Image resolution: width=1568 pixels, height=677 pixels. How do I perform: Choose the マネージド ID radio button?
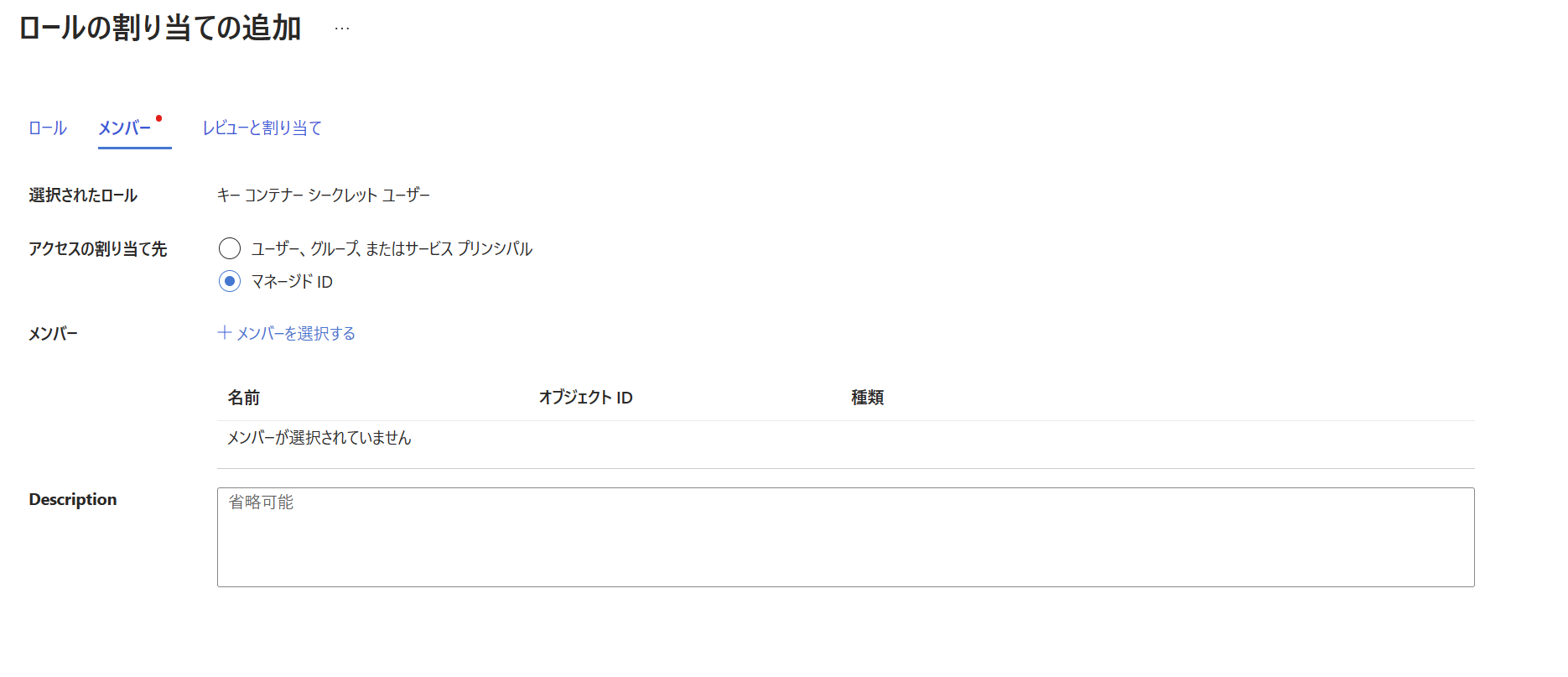coord(230,281)
